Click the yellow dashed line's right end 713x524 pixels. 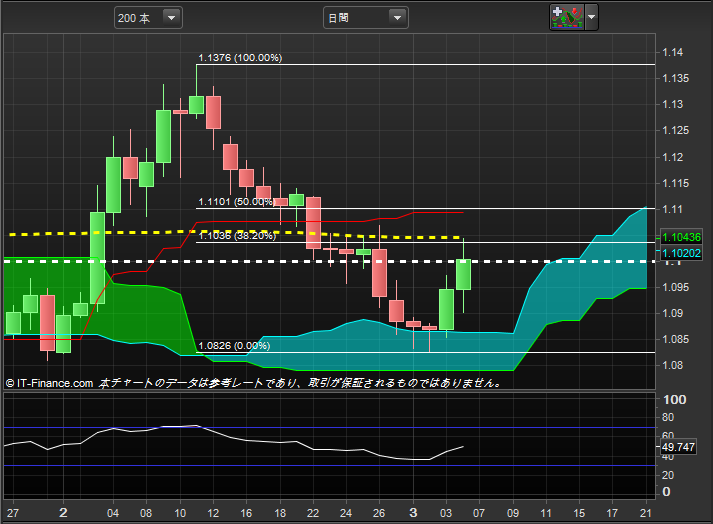pyautogui.click(x=459, y=237)
